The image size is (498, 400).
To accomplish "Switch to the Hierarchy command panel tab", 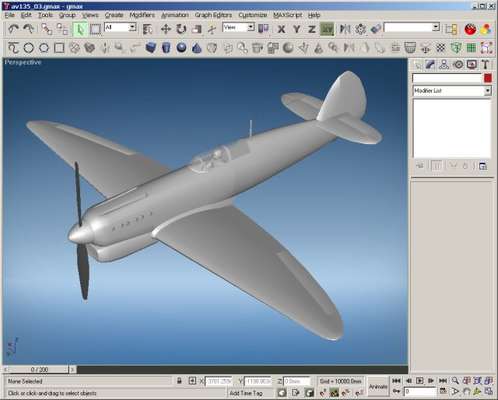I will point(444,64).
